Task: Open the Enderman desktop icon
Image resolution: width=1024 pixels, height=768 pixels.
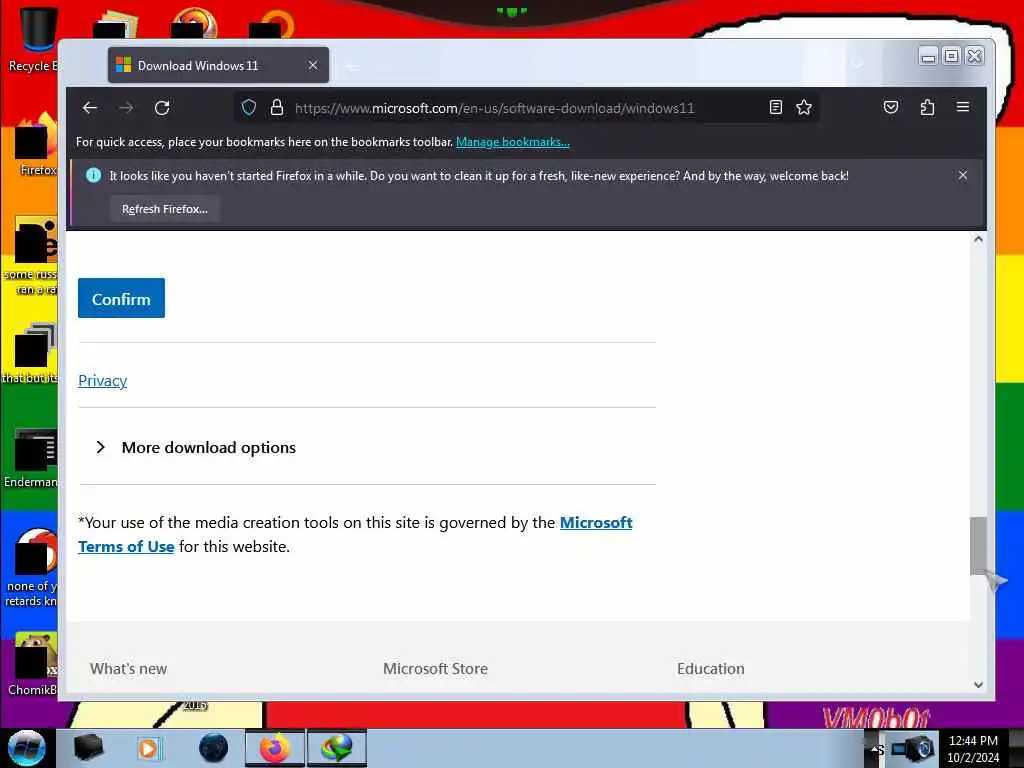Action: (33, 457)
